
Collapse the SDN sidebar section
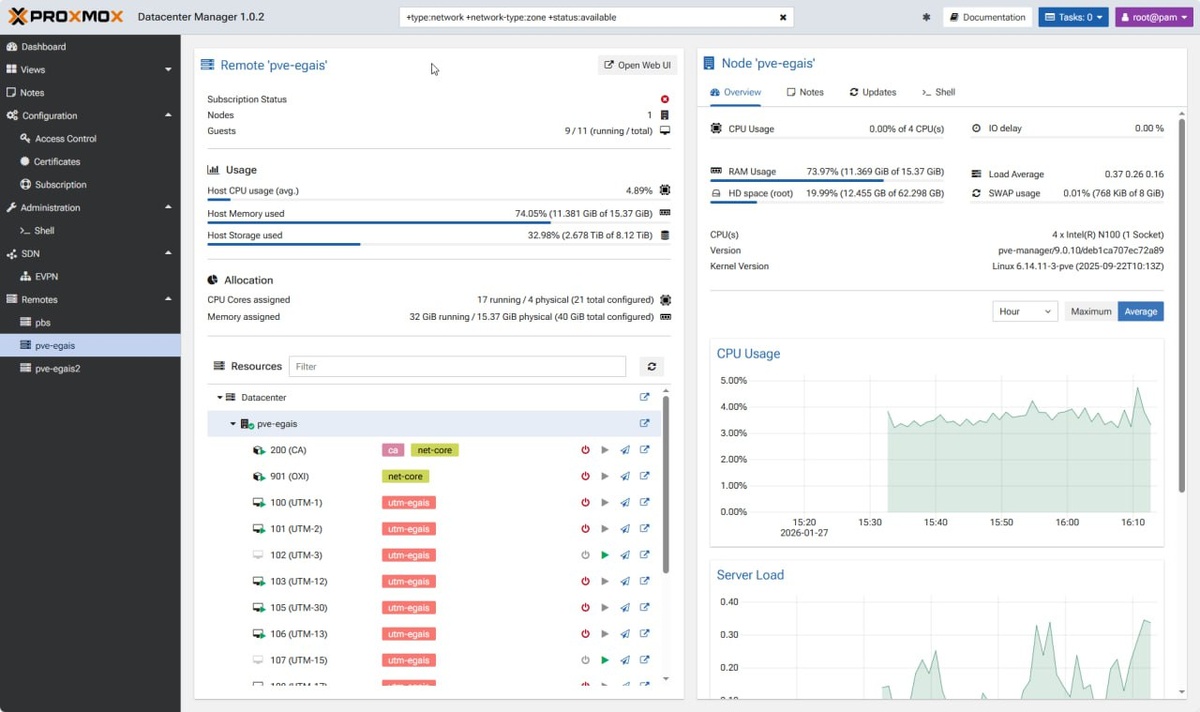pyautogui.click(x=168, y=254)
